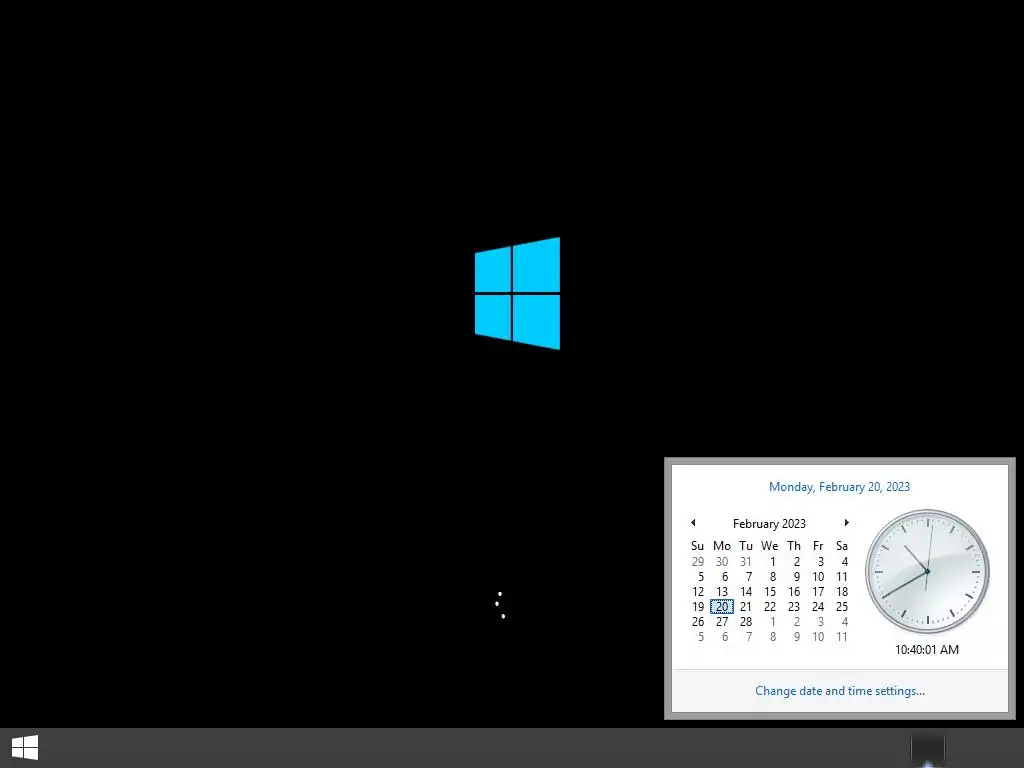This screenshot has height=768, width=1024.
Task: Go to previous month in calendar
Action: pos(693,522)
